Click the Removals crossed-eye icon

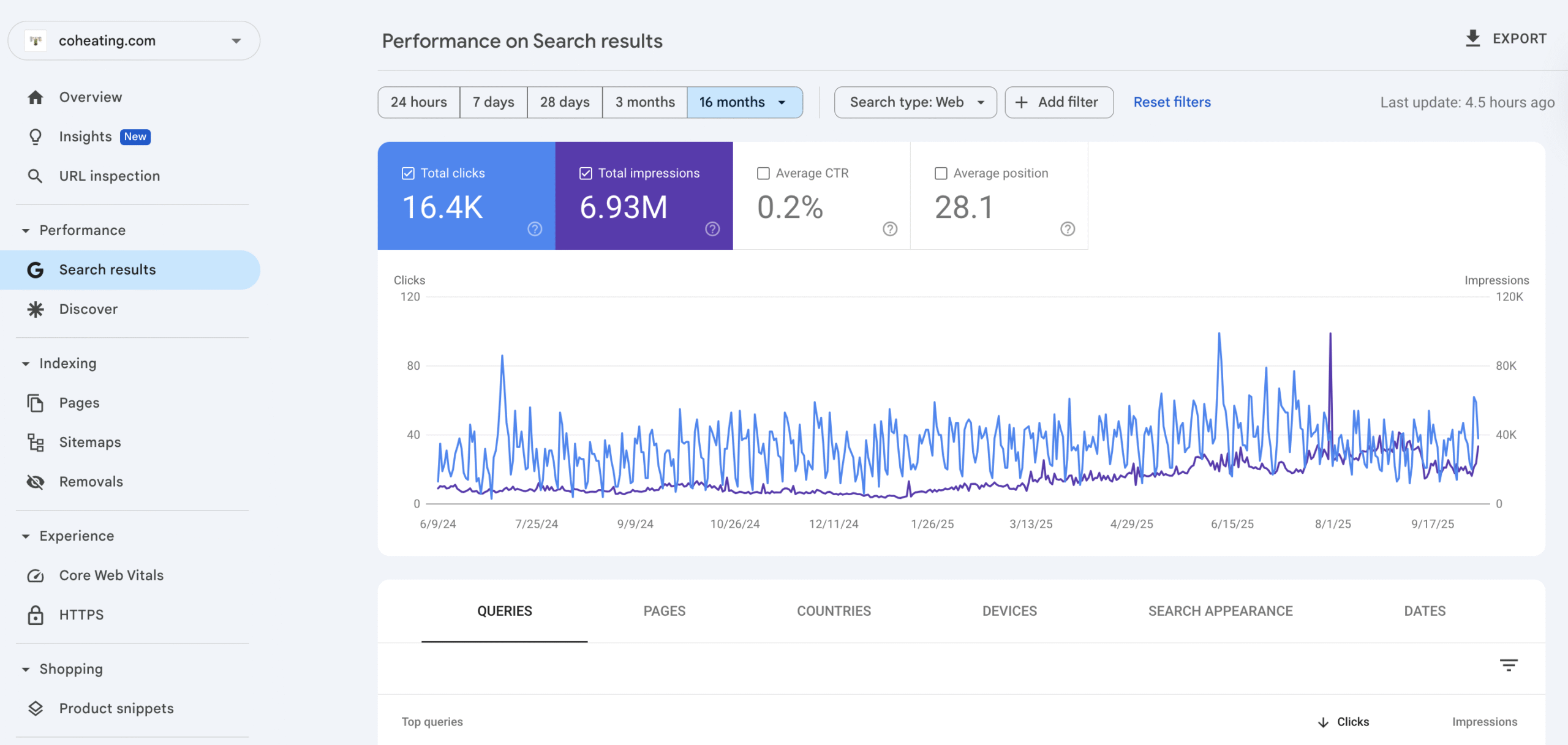[36, 482]
